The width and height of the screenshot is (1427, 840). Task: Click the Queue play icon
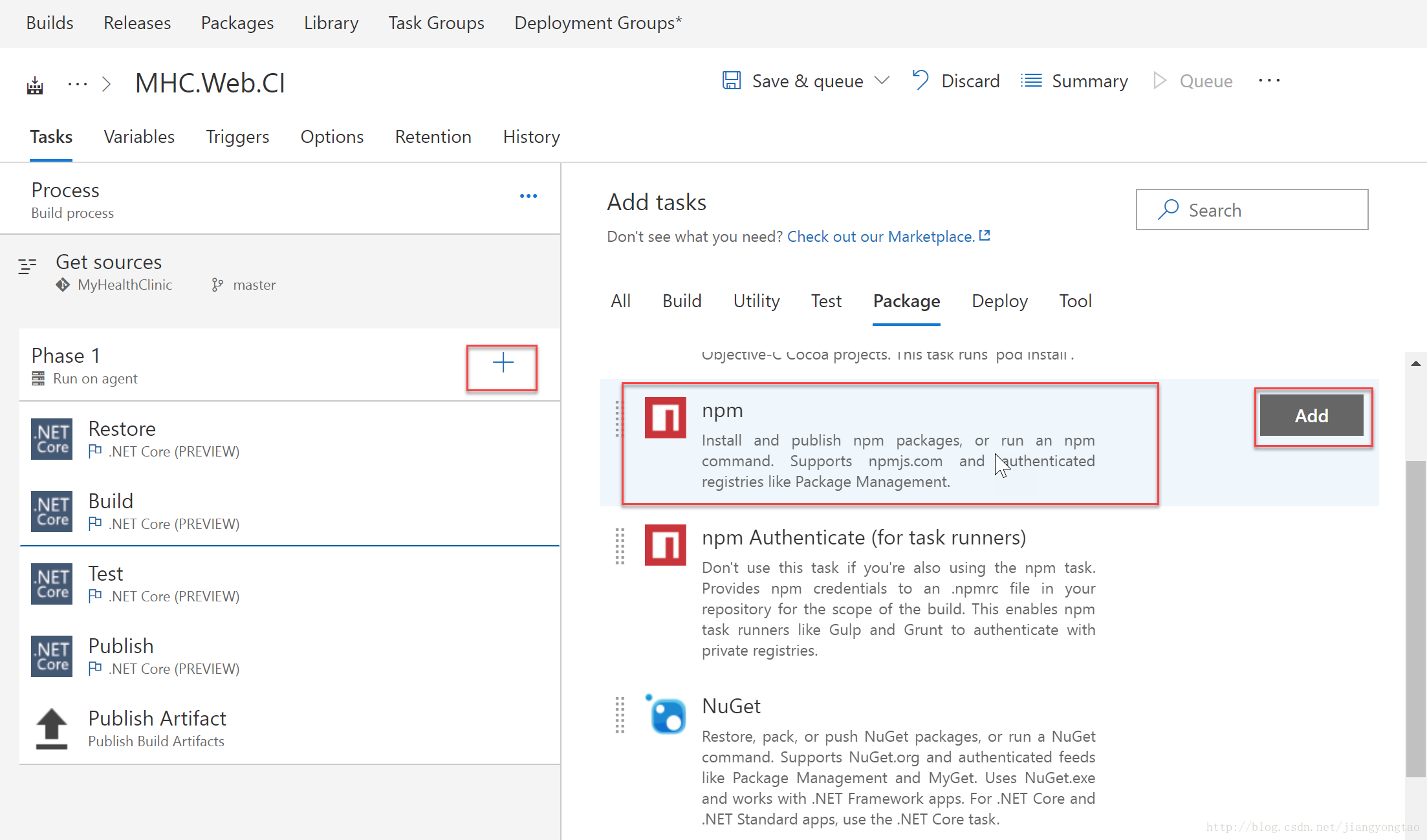(x=1159, y=81)
